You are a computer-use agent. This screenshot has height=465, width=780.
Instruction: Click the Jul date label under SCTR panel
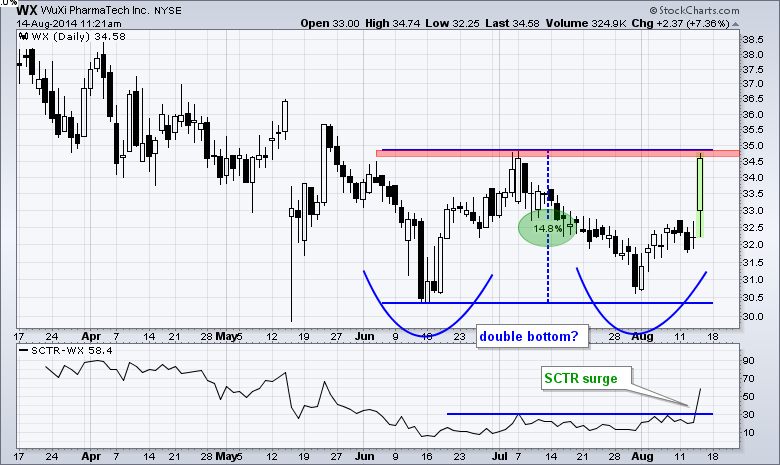499,456
